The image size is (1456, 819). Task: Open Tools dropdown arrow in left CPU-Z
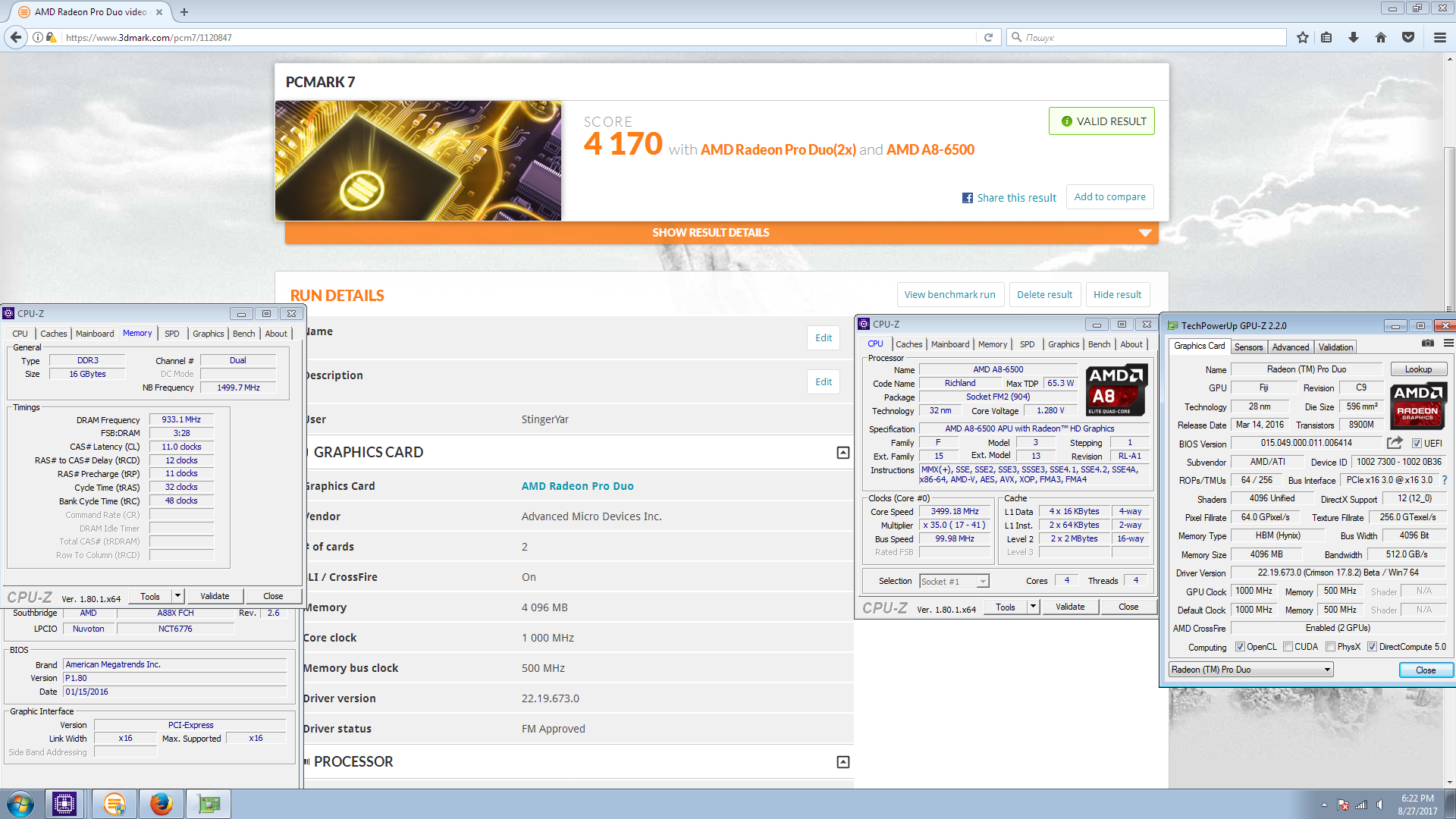pyautogui.click(x=177, y=596)
